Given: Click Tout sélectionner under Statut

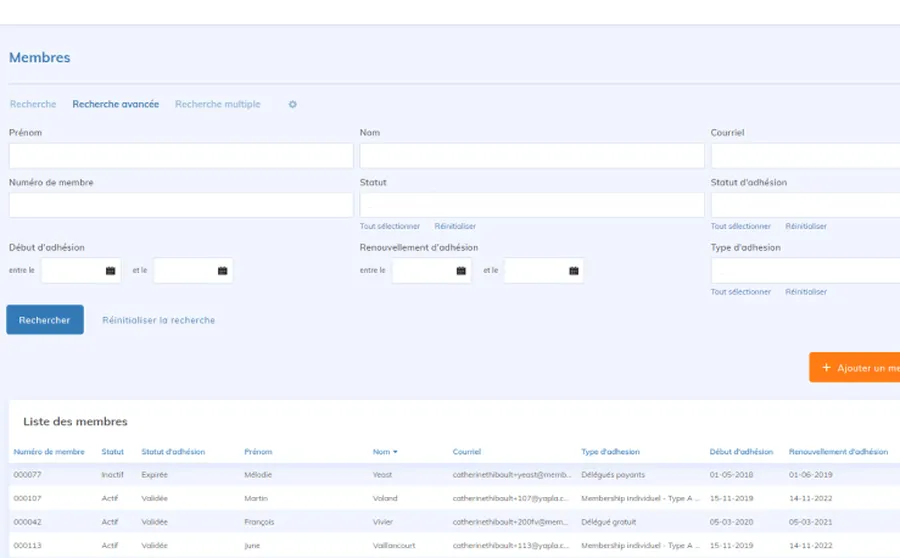Looking at the screenshot, I should coord(390,227).
